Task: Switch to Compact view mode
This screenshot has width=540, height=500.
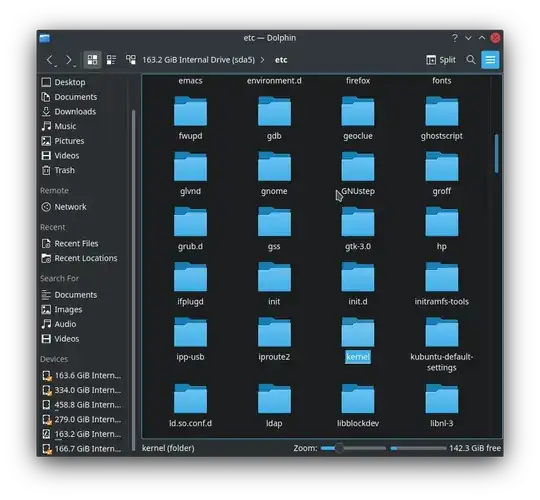Action: tap(111, 60)
